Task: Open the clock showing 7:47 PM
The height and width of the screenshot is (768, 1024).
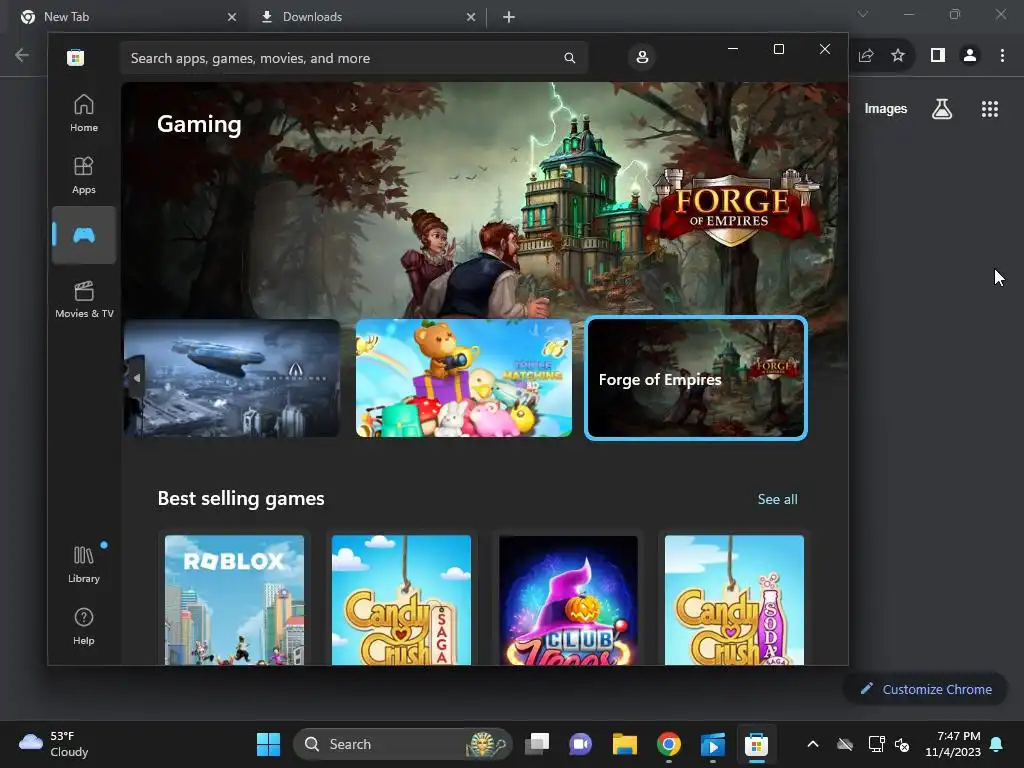Action: [953, 744]
